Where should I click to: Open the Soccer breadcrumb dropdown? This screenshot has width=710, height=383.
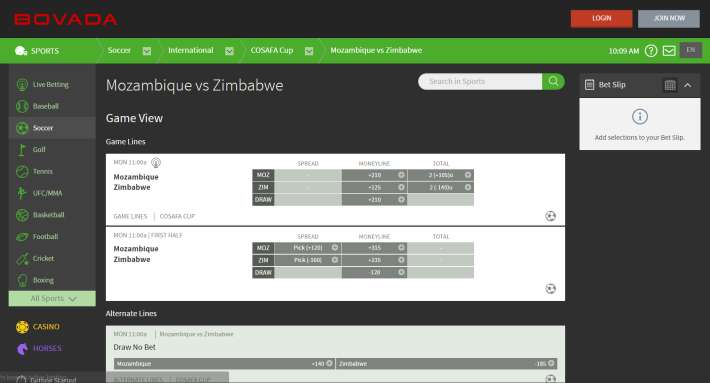pyautogui.click(x=147, y=51)
